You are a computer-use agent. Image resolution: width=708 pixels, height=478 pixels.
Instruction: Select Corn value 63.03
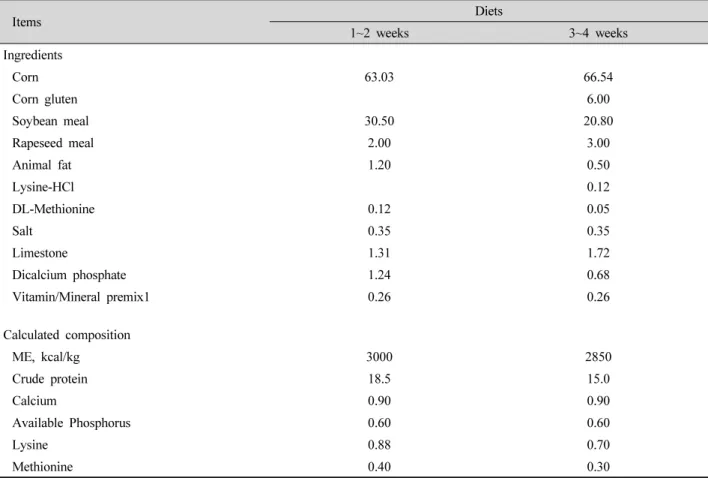pyautogui.click(x=379, y=77)
